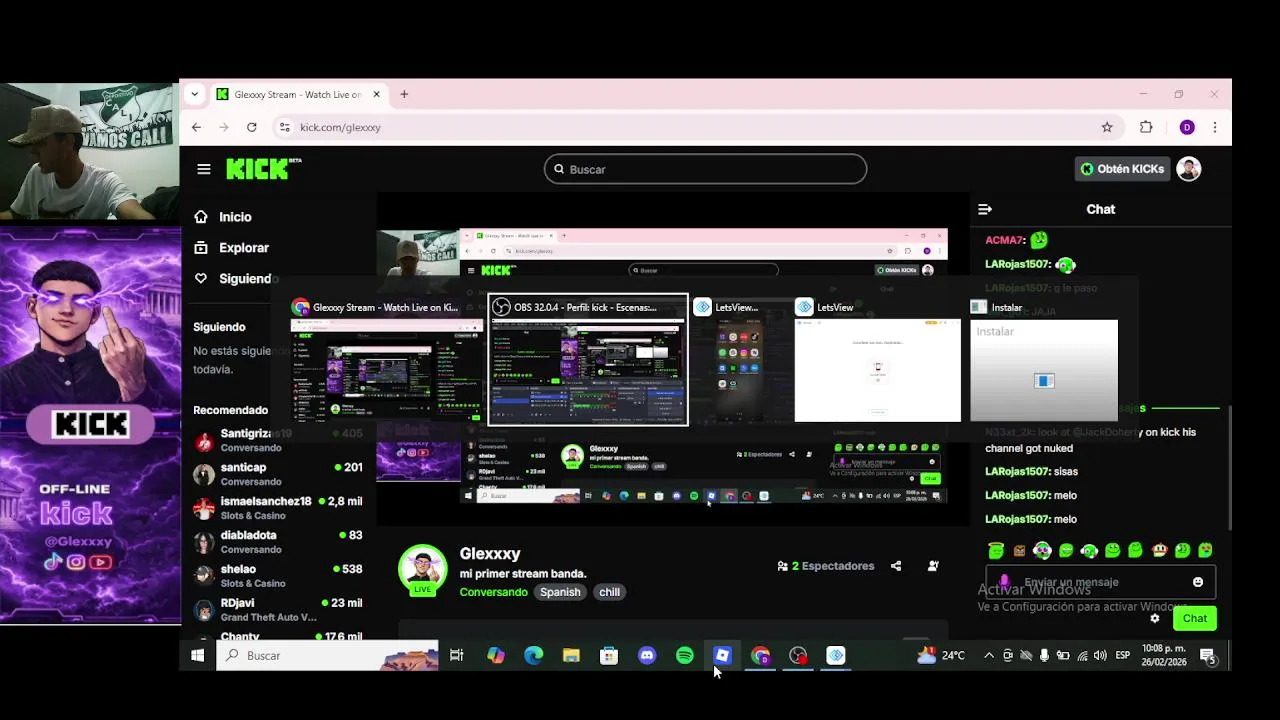Open recommended channel diabladota
The height and width of the screenshot is (720, 1280).
coord(278,542)
